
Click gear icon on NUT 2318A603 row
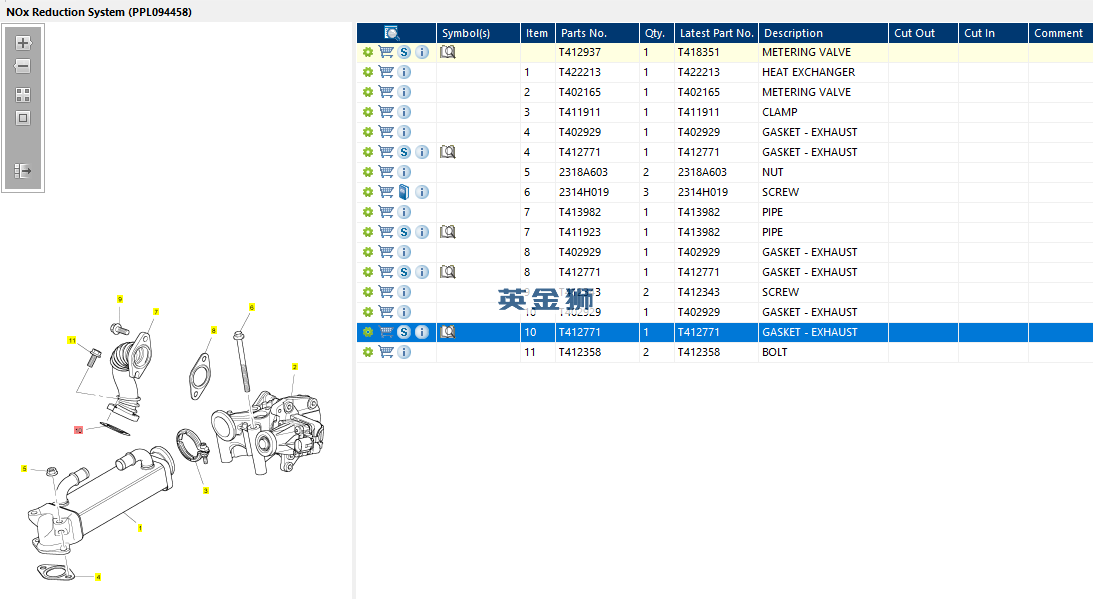pyautogui.click(x=367, y=172)
